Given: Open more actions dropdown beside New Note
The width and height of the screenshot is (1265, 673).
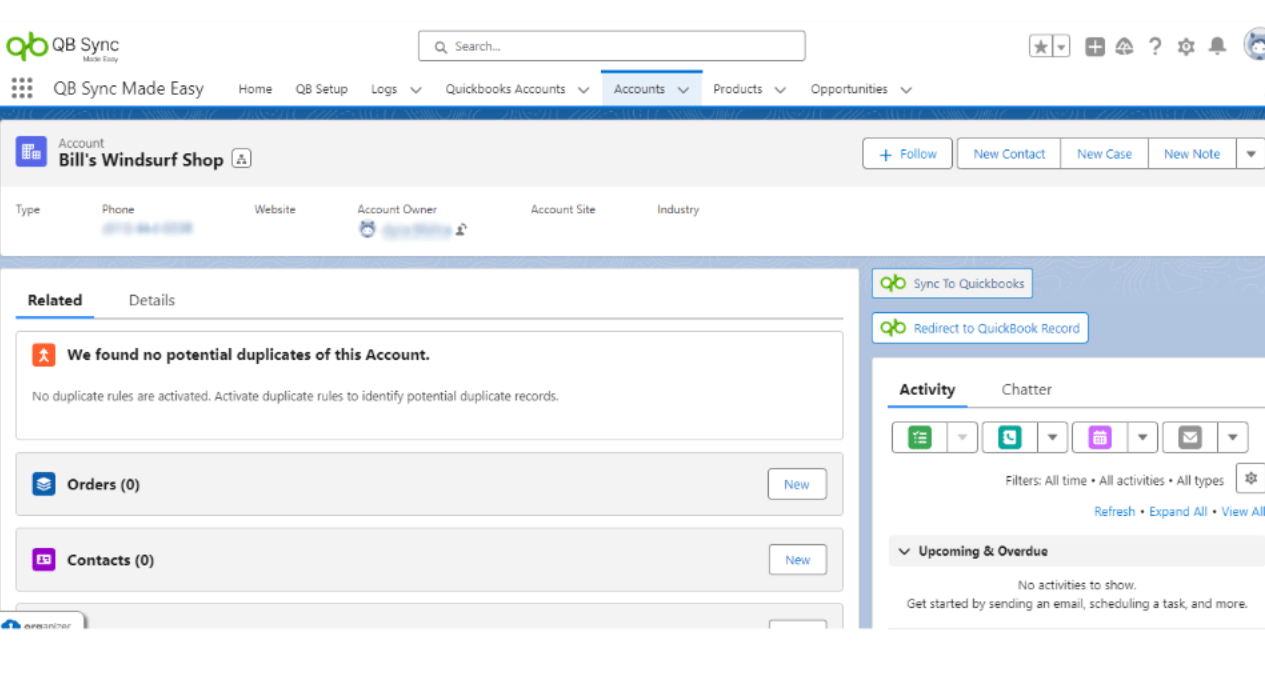Looking at the screenshot, I should 1251,154.
